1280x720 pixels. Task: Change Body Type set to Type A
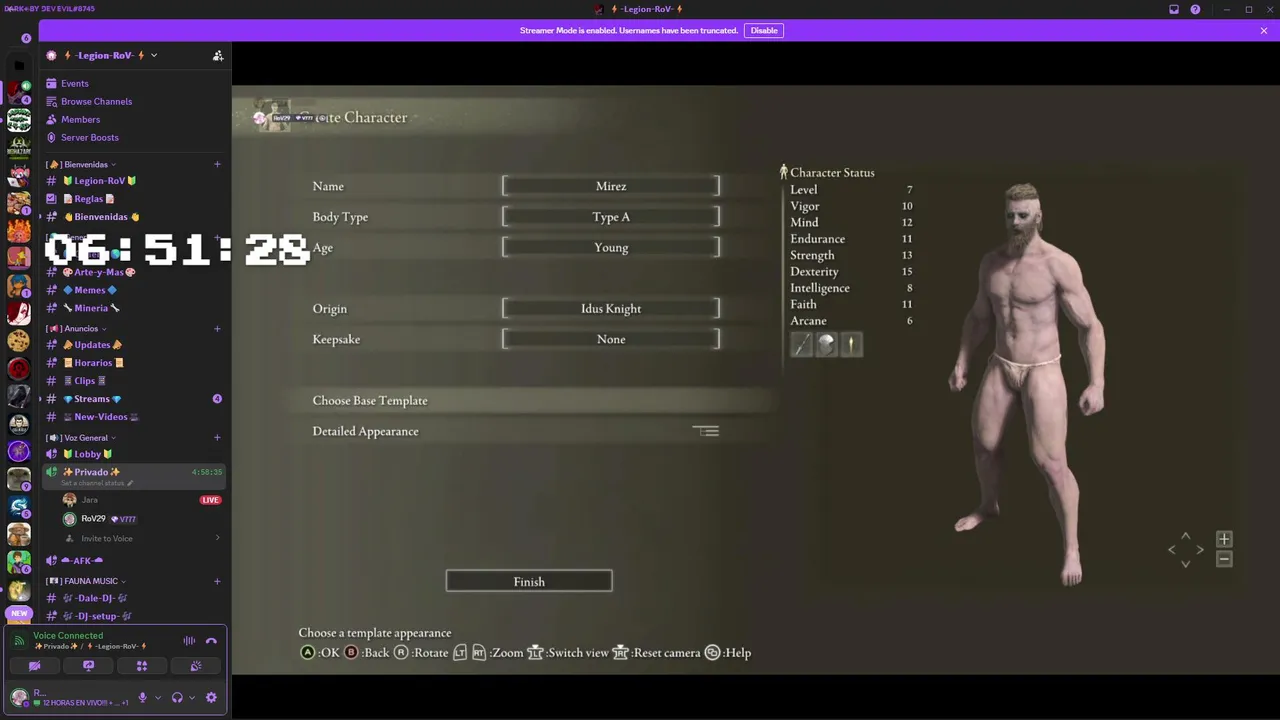coord(611,217)
